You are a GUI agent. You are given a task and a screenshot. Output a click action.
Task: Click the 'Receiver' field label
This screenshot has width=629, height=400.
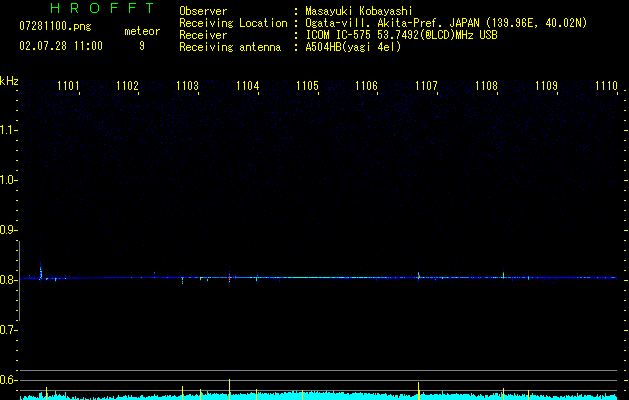point(203,35)
